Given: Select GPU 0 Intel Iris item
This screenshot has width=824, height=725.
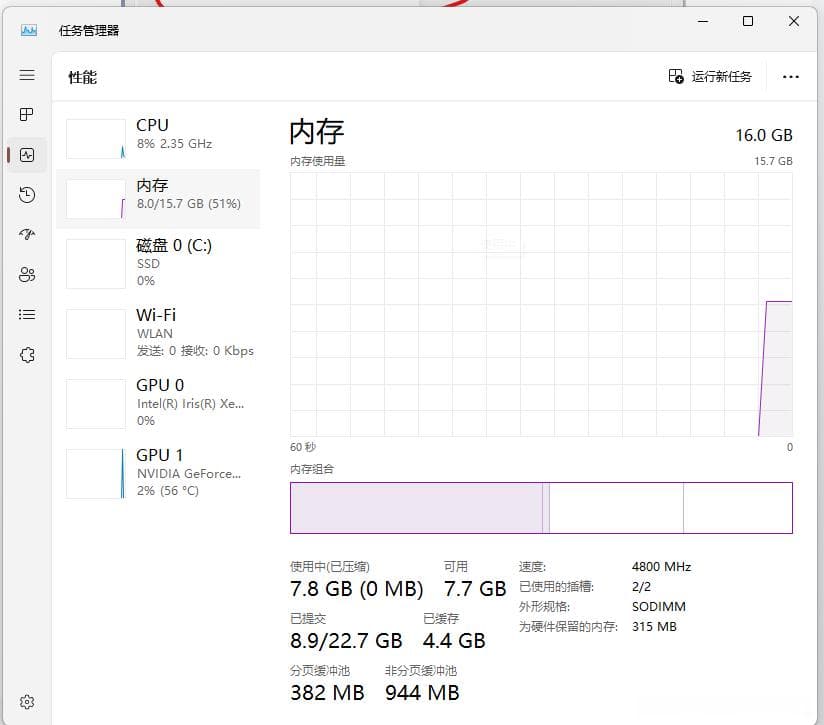Looking at the screenshot, I should click(x=158, y=403).
